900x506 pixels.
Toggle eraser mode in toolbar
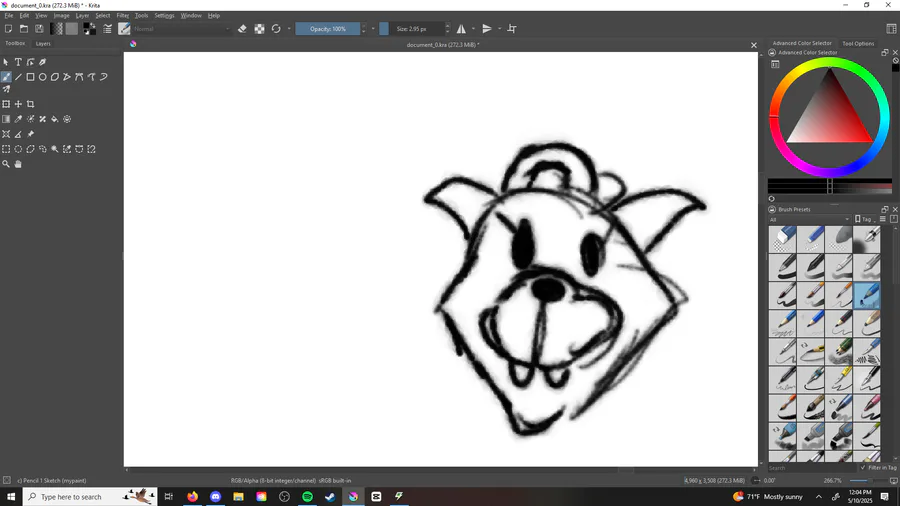[x=242, y=29]
